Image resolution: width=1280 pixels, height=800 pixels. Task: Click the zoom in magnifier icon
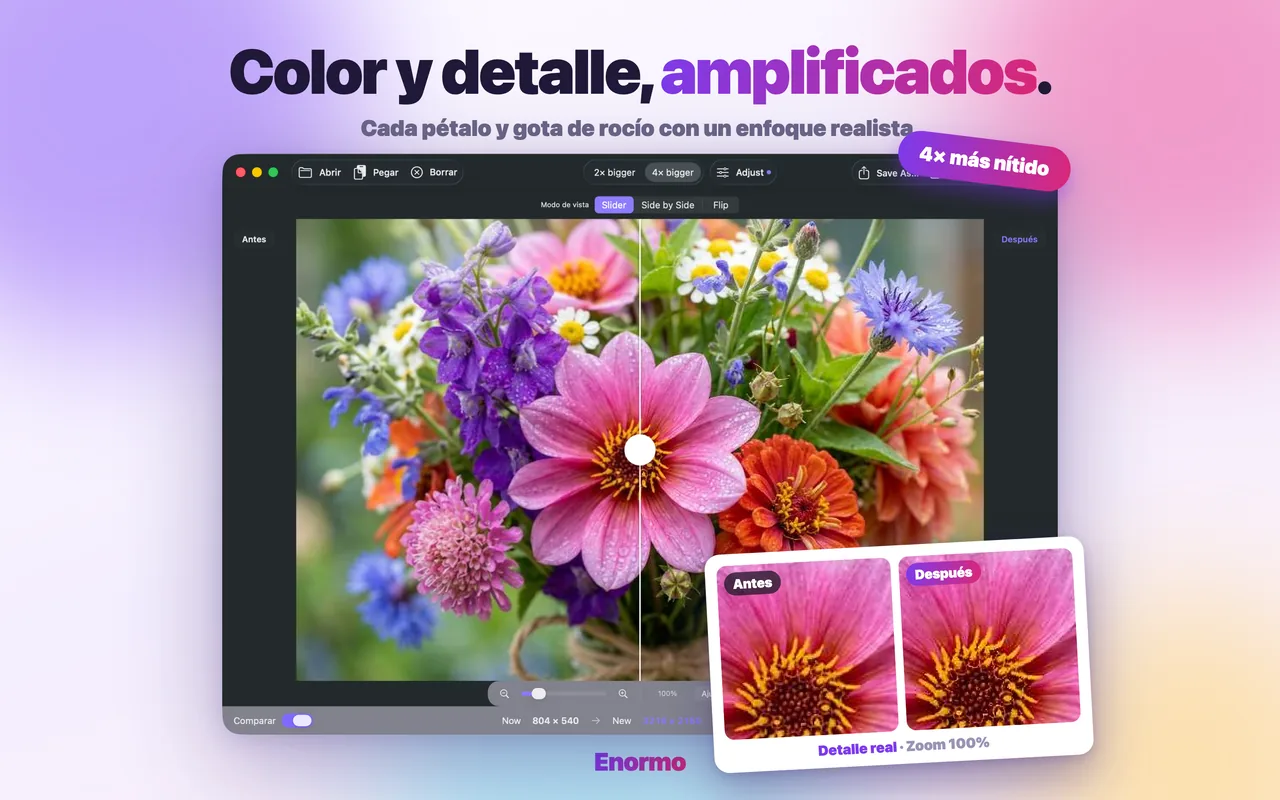pos(623,693)
